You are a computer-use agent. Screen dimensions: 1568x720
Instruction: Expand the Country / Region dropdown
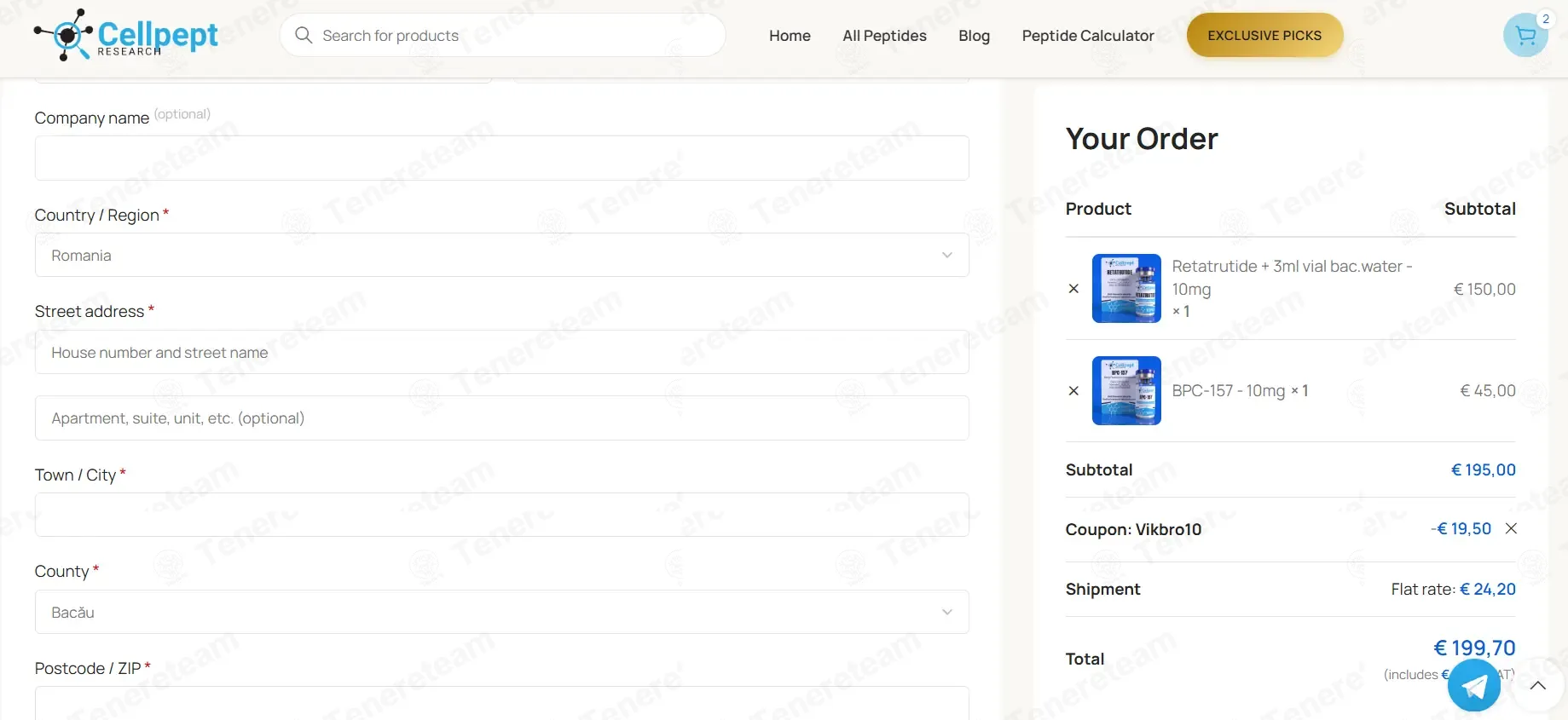[502, 255]
